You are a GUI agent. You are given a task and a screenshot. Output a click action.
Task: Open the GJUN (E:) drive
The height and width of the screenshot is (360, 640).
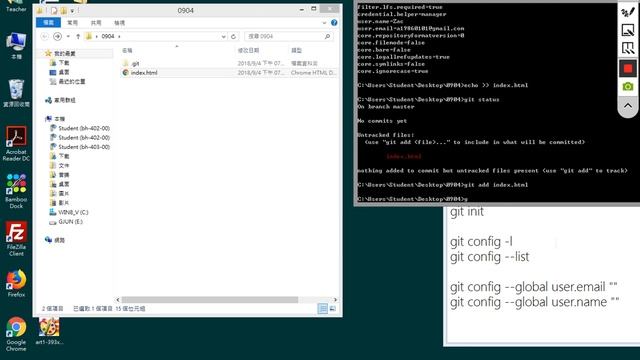(x=70, y=222)
